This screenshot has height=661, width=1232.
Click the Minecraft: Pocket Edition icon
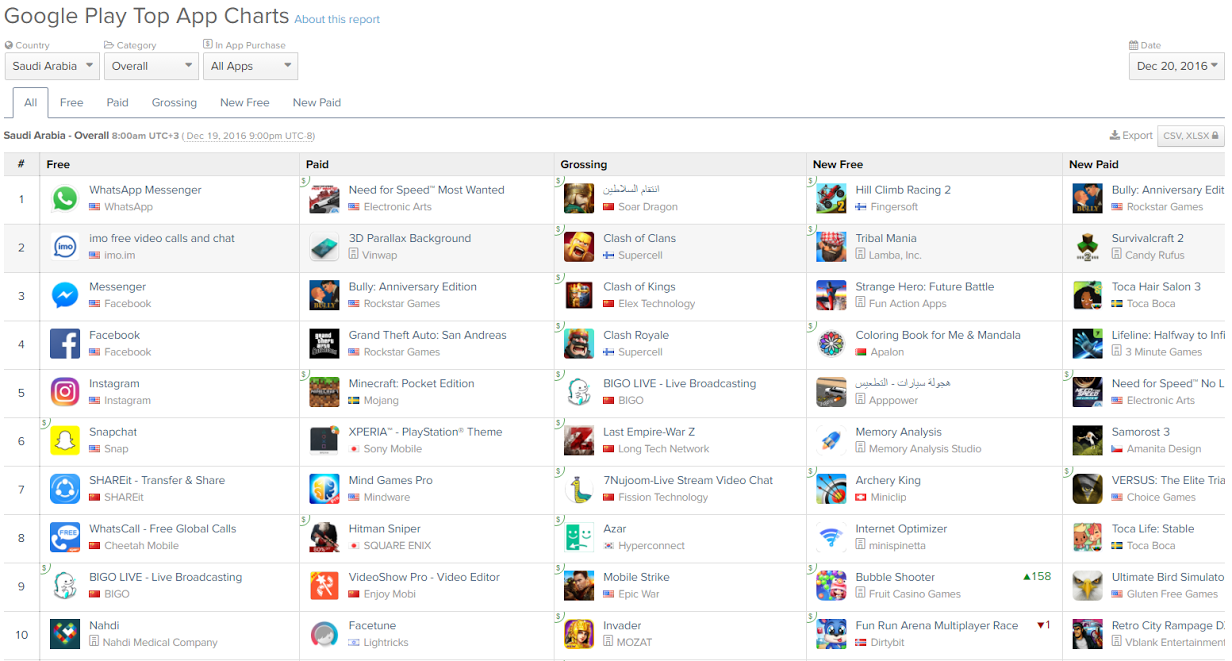click(x=324, y=392)
